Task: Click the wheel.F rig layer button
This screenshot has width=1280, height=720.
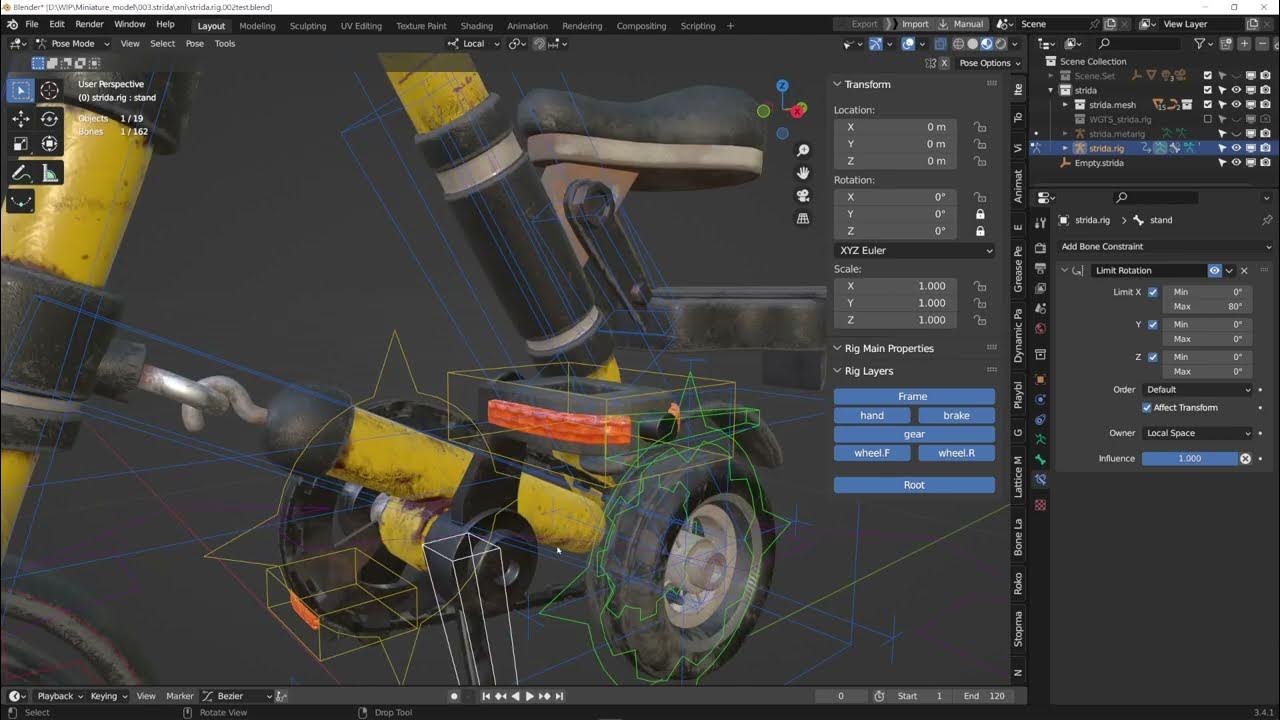Action: pyautogui.click(x=872, y=454)
